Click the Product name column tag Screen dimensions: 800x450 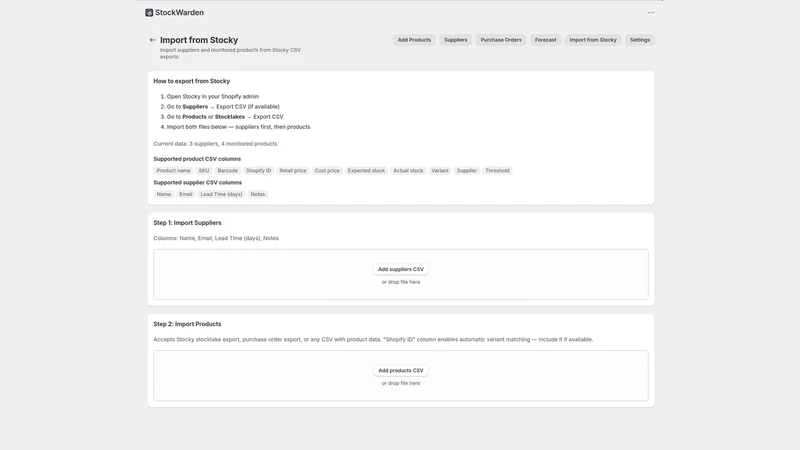pyautogui.click(x=173, y=170)
